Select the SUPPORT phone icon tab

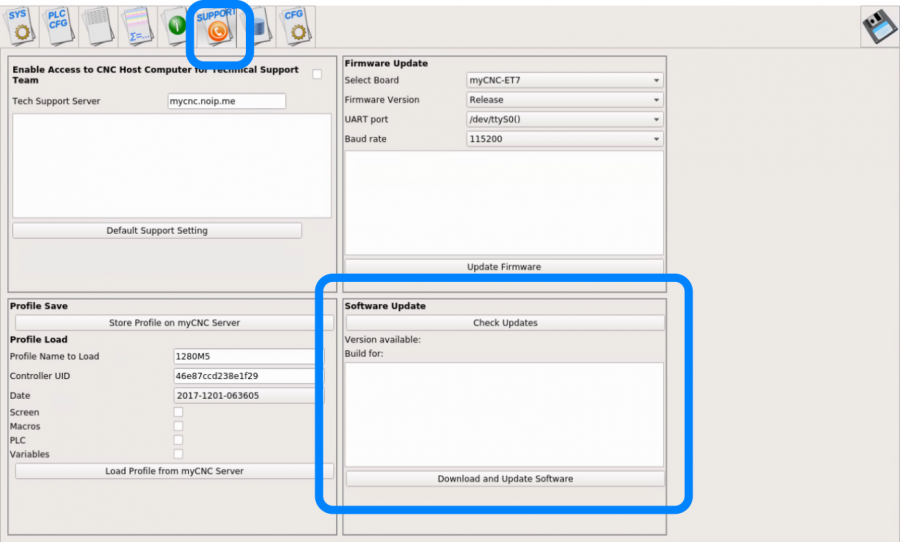pyautogui.click(x=214, y=26)
